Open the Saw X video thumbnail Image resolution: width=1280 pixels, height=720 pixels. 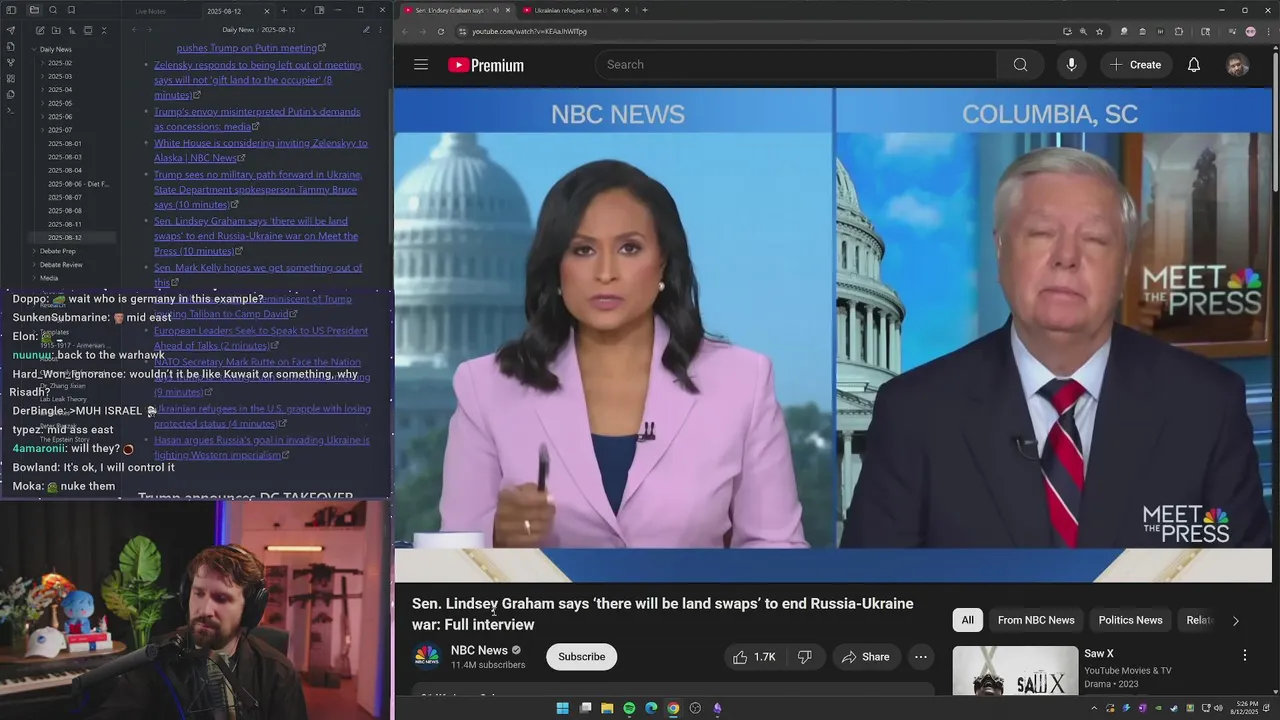[x=1015, y=672]
